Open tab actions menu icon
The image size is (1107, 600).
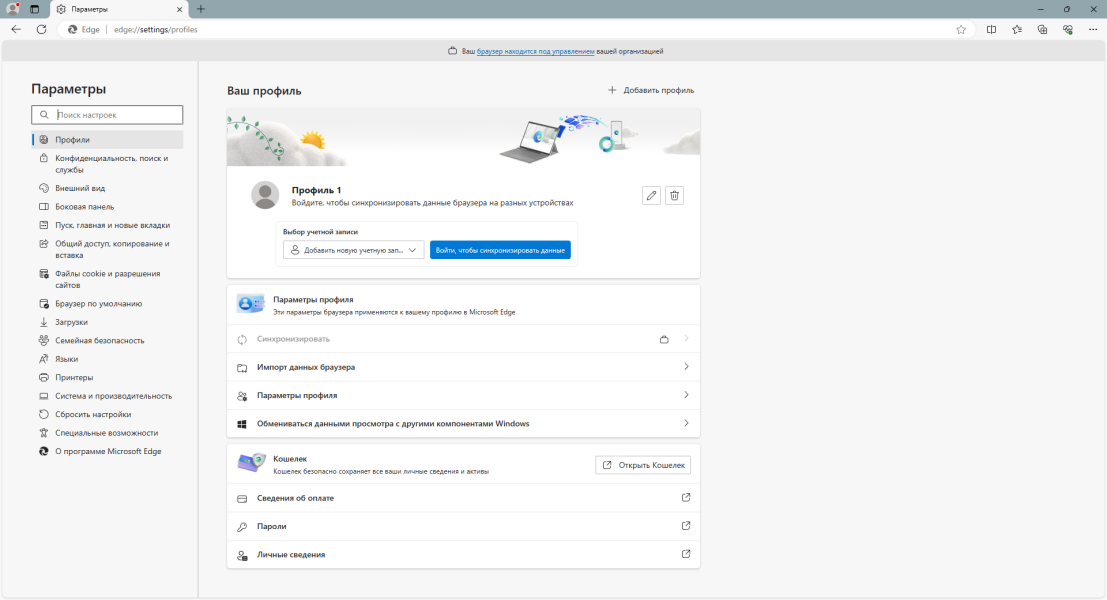coord(35,9)
